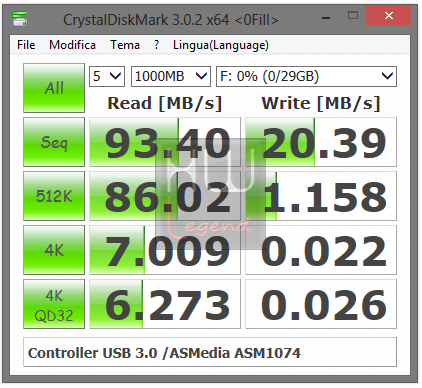Expand the test size dropdown showing 1000MB
The image size is (422, 388).
[x=171, y=77]
